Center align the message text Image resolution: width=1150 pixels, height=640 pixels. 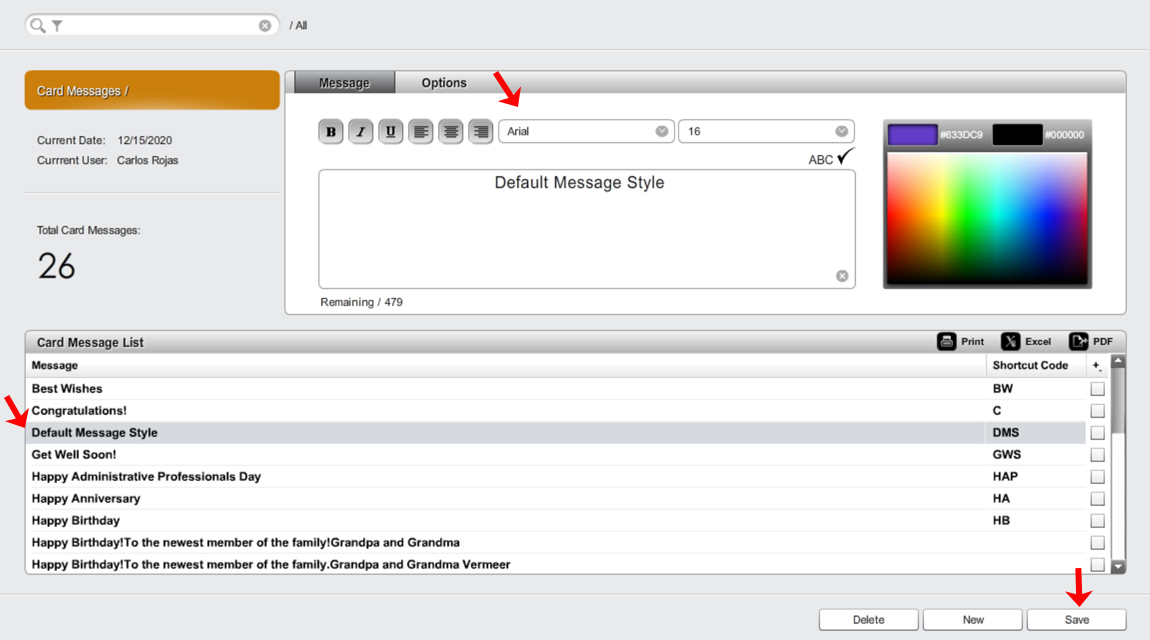450,132
